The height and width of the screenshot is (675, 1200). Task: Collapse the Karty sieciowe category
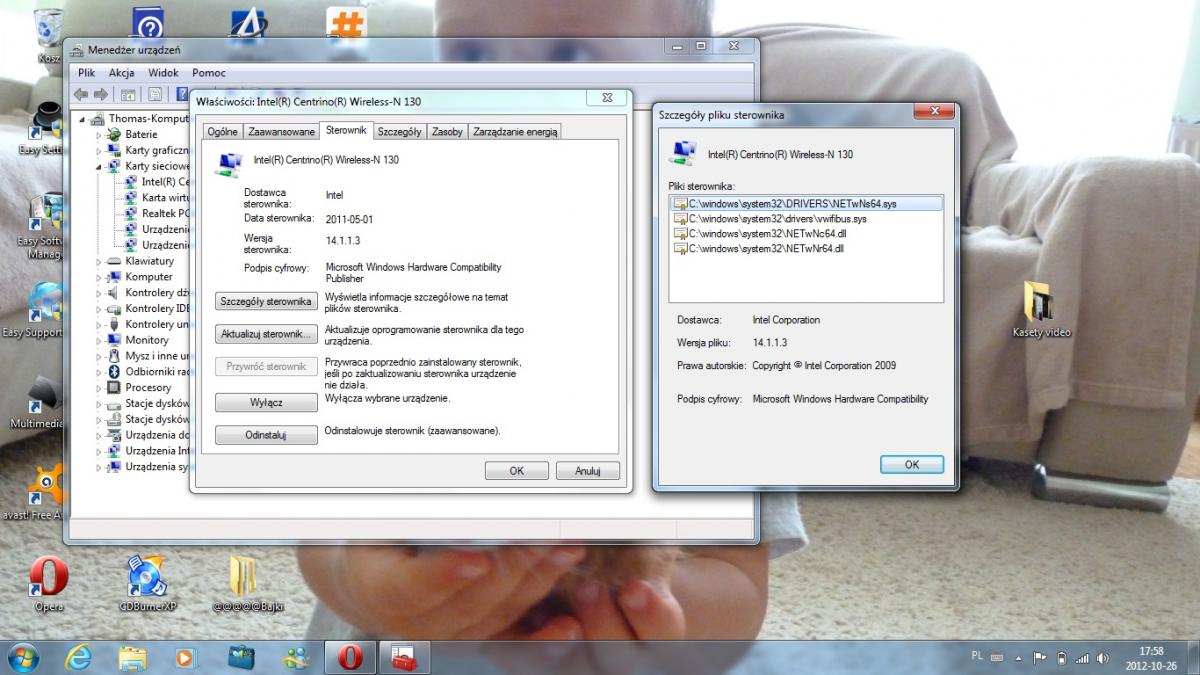point(99,167)
